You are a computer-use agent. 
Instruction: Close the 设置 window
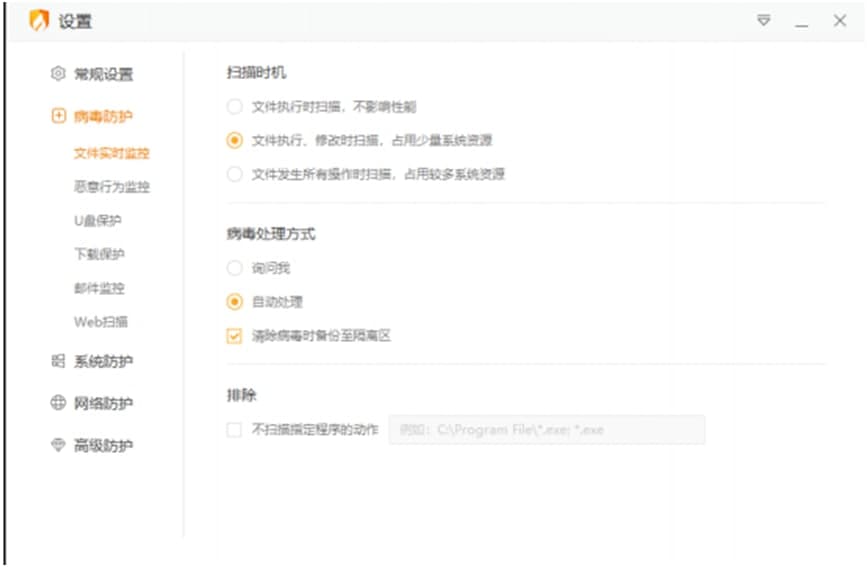839,21
